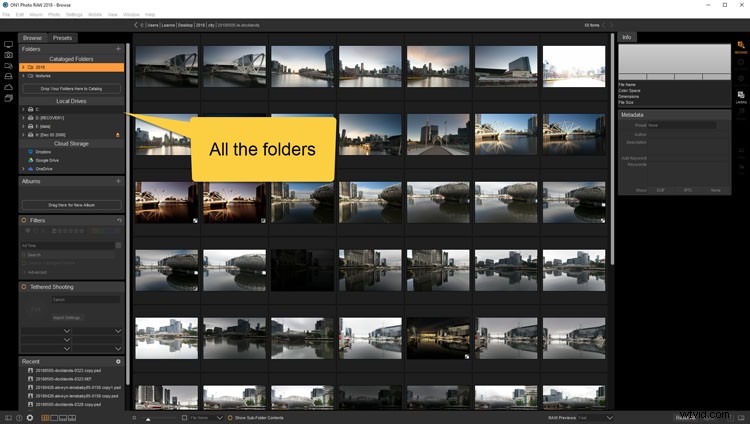Viewport: 750px width, 424px height.
Task: Open the Dropbox cloud folder
Action: click(x=43, y=152)
